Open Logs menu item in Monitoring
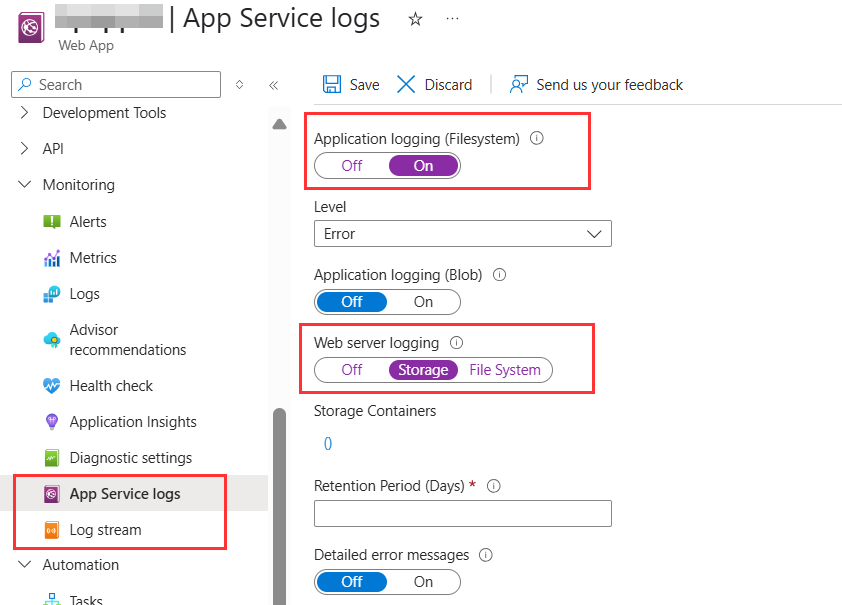The image size is (842, 605). coord(85,294)
